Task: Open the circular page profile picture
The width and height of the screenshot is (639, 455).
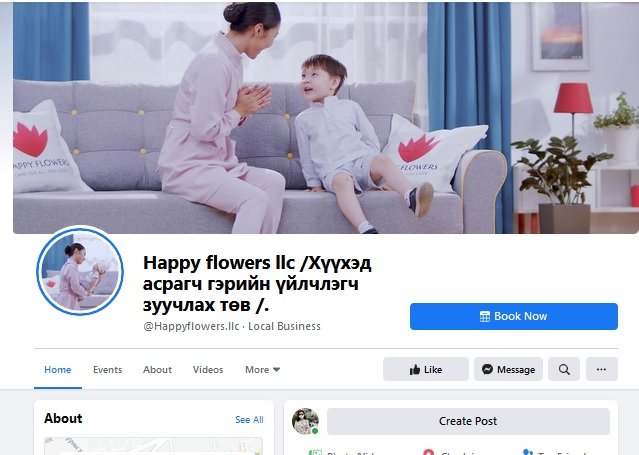Action: pyautogui.click(x=80, y=271)
